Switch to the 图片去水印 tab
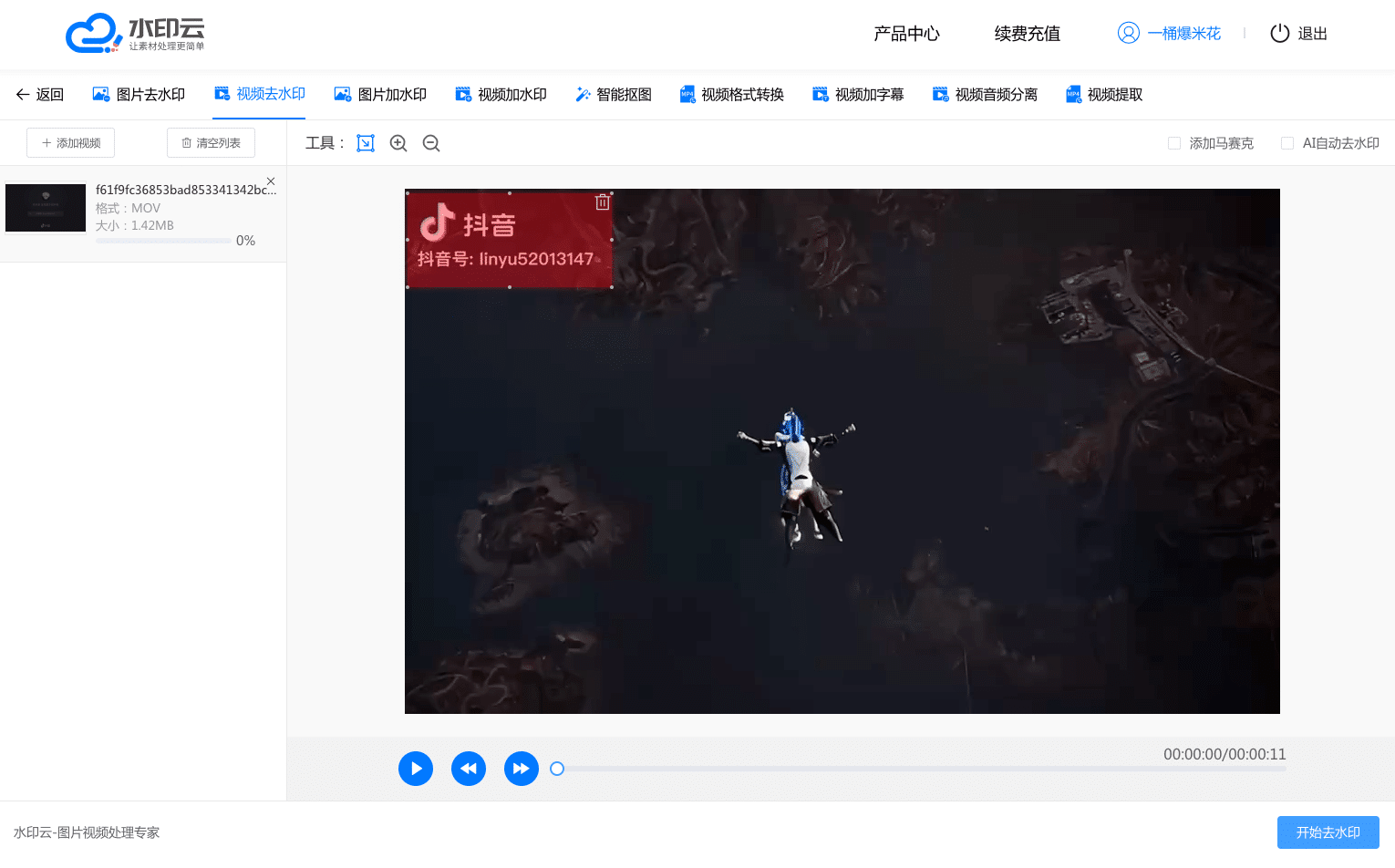This screenshot has width=1395, height=868. [139, 94]
